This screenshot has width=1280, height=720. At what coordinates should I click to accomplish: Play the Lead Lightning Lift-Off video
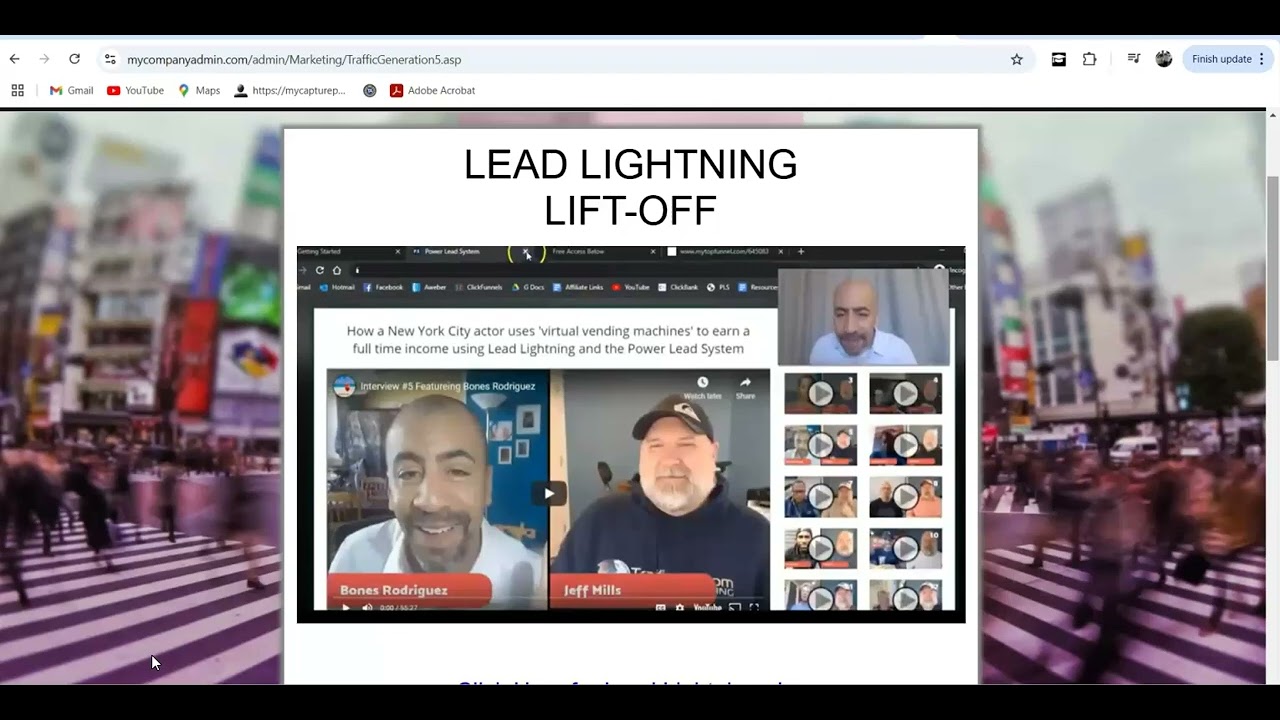pyautogui.click(x=548, y=493)
